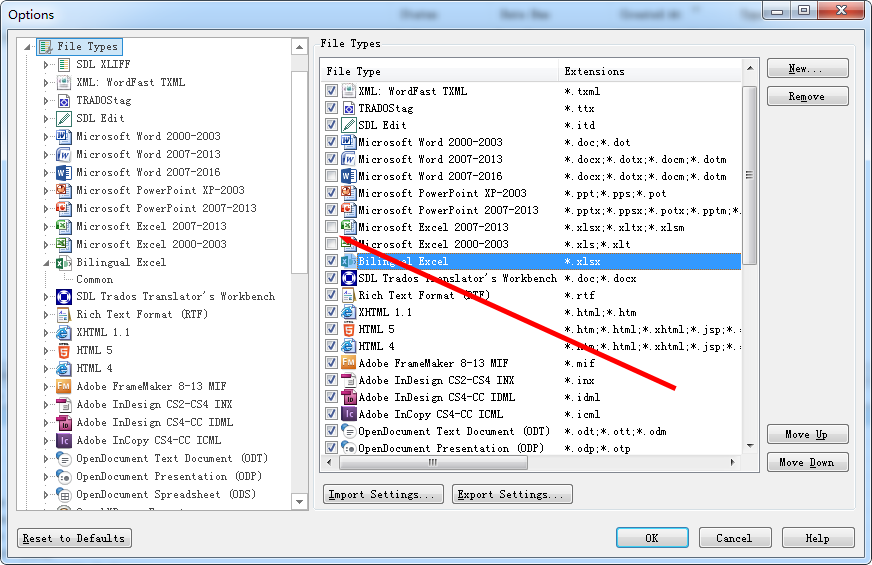The height and width of the screenshot is (565, 872).
Task: Uncheck Bilingual Excel file type
Action: [331, 261]
